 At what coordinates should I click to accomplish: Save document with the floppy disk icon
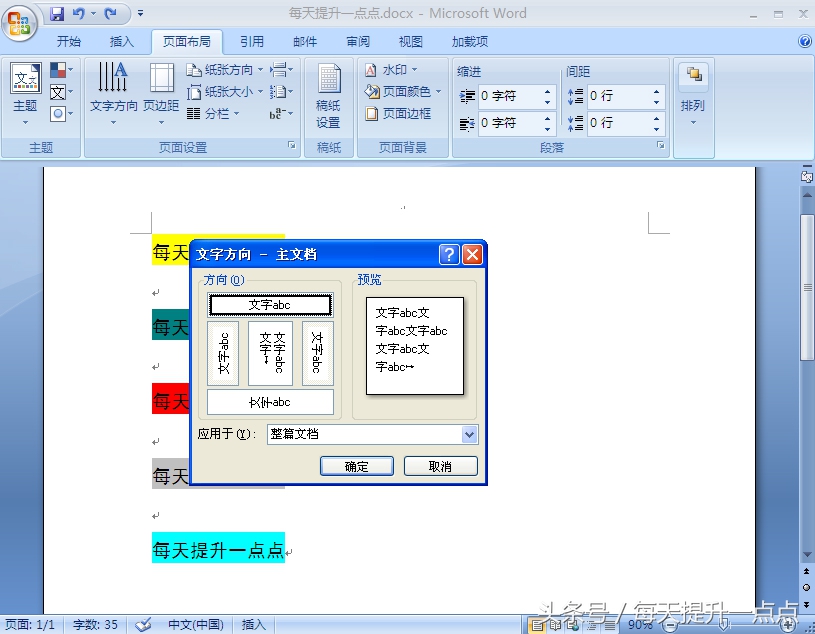pos(57,14)
